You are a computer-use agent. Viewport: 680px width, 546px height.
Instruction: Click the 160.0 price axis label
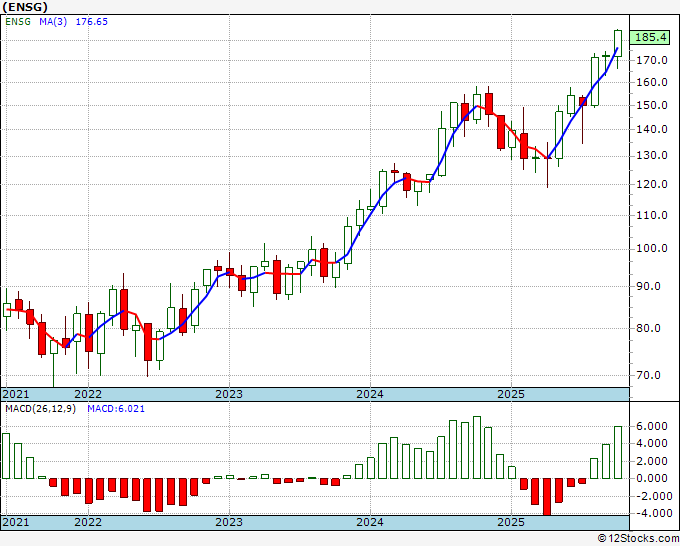tap(651, 82)
